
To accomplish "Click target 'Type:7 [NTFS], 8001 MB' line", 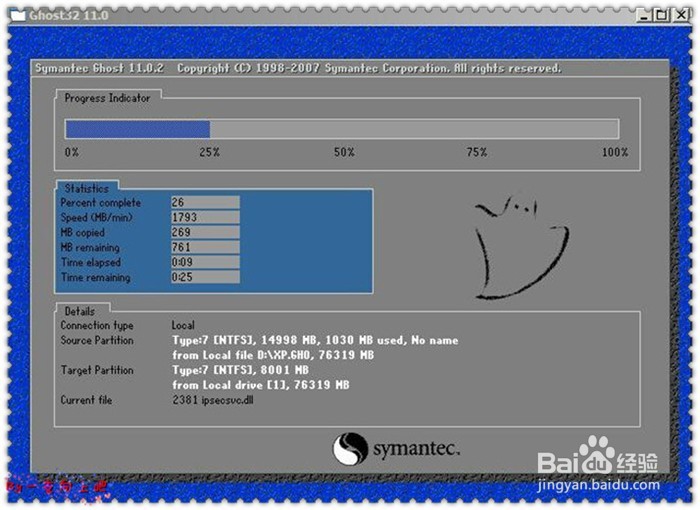I will (241, 370).
